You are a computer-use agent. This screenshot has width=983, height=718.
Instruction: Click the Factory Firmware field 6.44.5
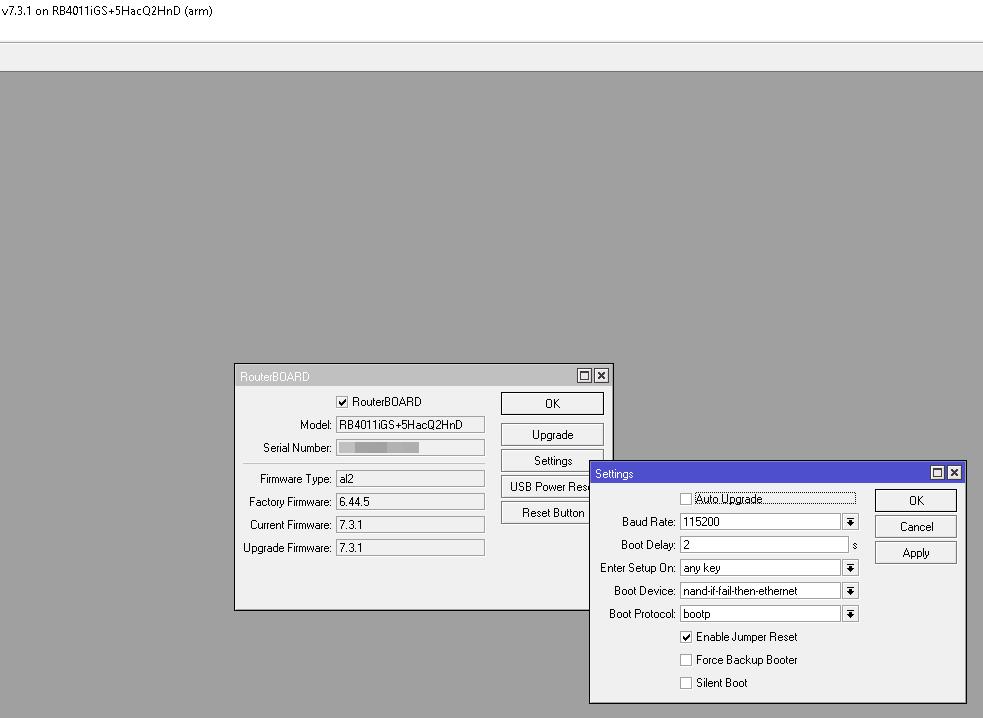tap(411, 502)
